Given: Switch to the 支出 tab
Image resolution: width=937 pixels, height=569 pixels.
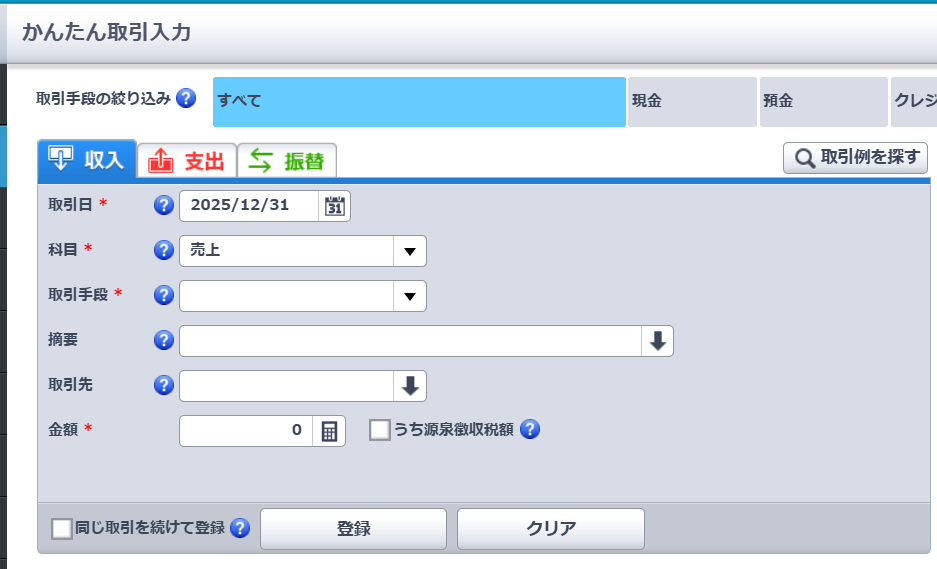Looking at the screenshot, I should pos(187,160).
